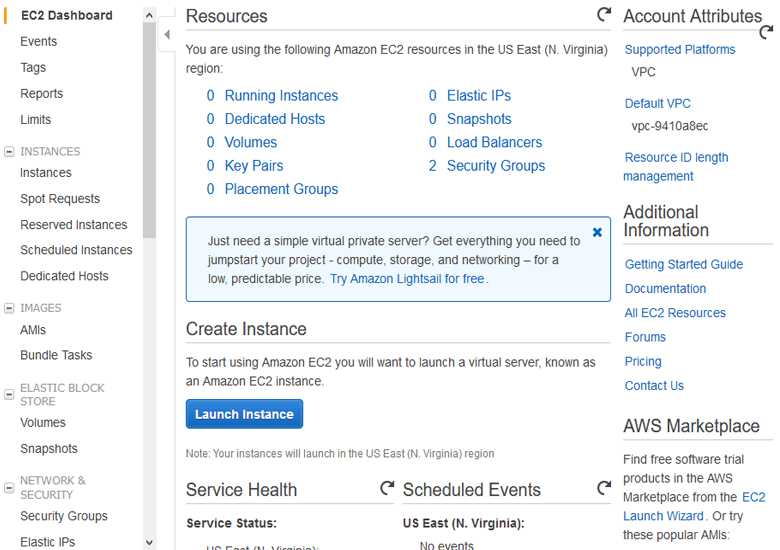Image resolution: width=780 pixels, height=550 pixels.
Task: Open Bundle Tasks in sidebar
Action: [x=56, y=355]
